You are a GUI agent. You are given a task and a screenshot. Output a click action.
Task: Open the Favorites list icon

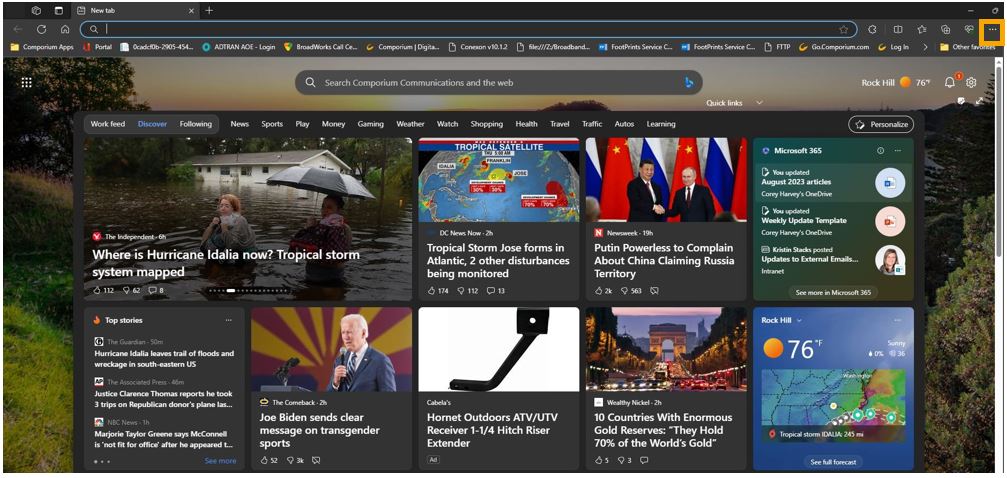tap(922, 30)
